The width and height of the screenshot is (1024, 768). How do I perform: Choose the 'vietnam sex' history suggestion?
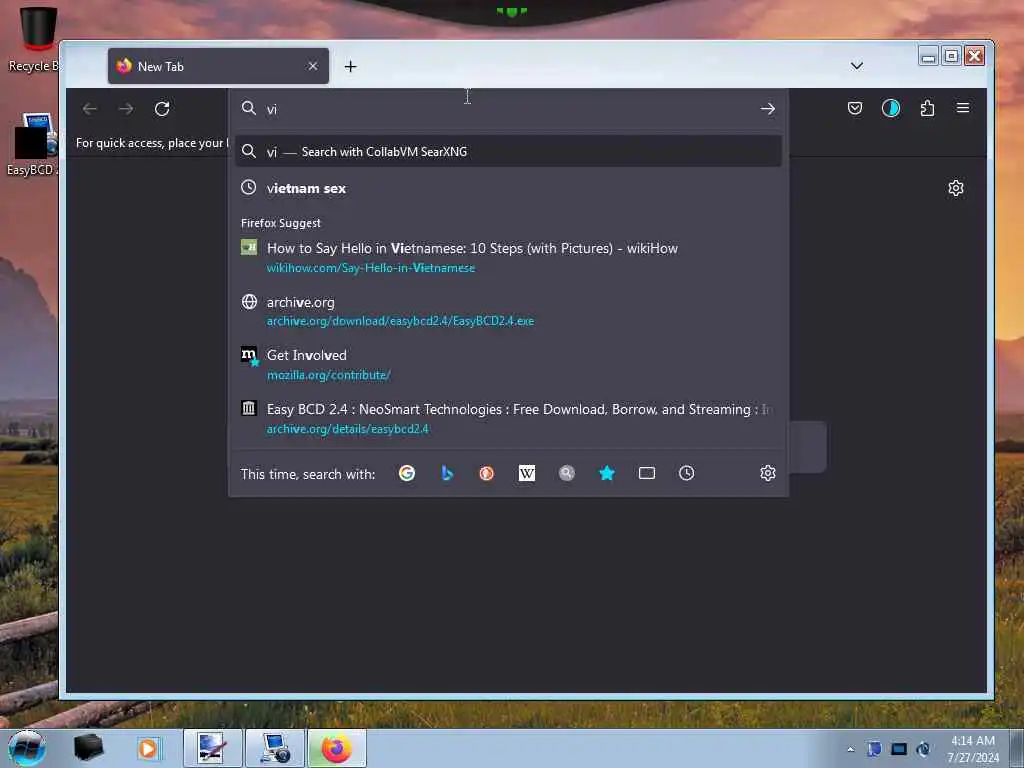(508, 188)
